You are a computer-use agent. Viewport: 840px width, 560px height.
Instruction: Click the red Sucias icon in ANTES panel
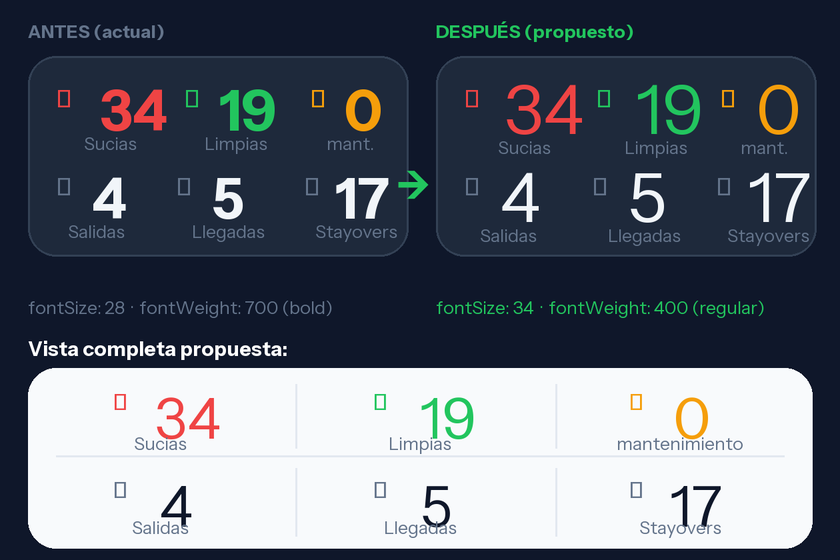click(x=65, y=98)
